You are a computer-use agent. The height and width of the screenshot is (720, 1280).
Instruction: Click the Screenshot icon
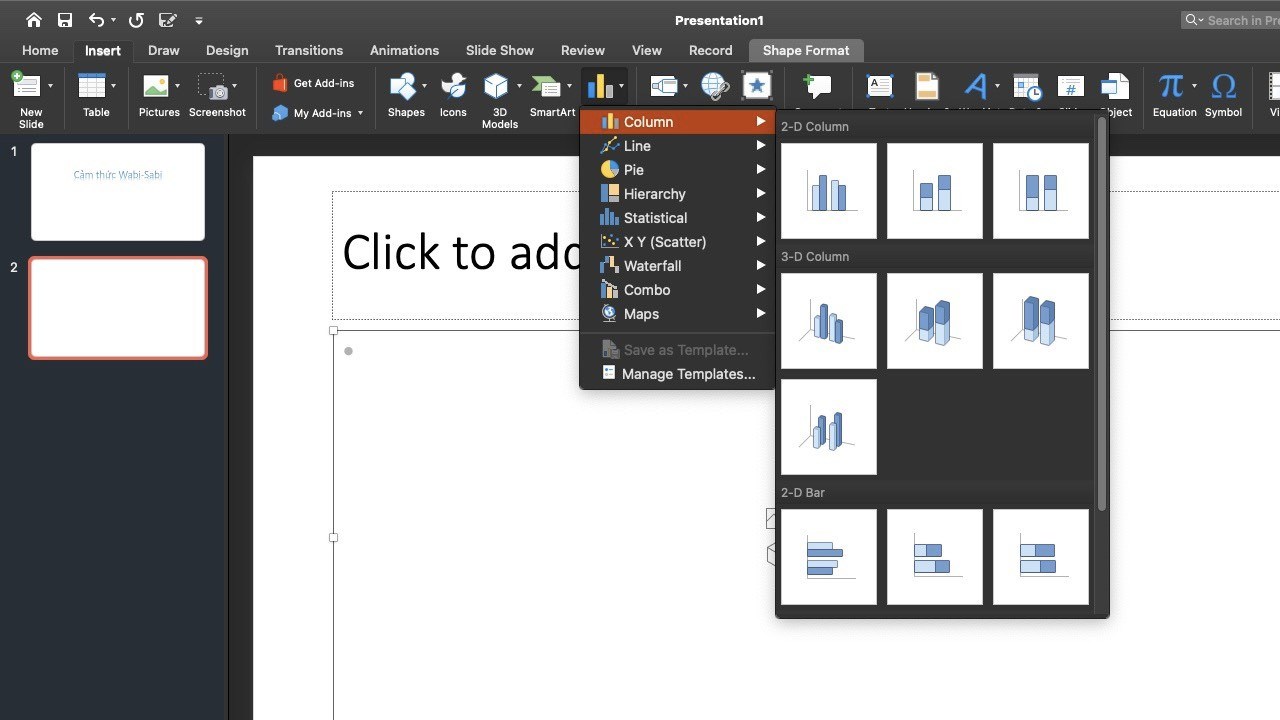coord(212,86)
